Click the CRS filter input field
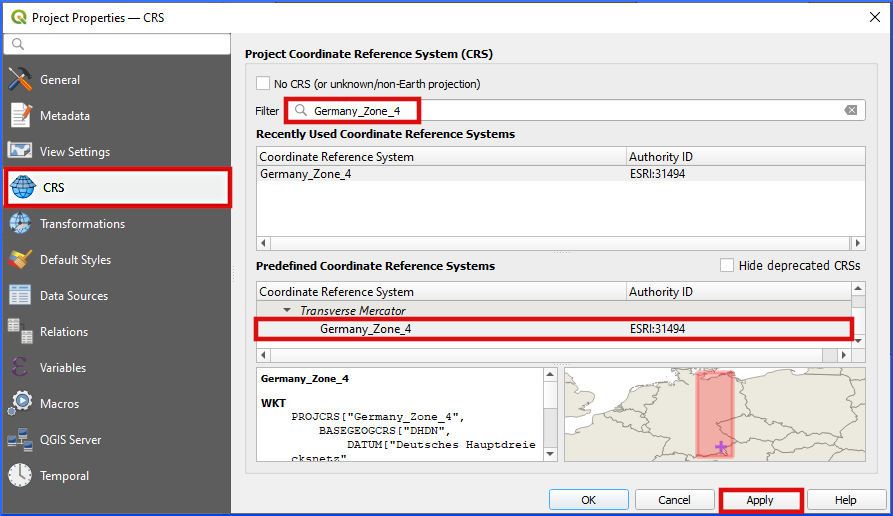 (x=576, y=110)
